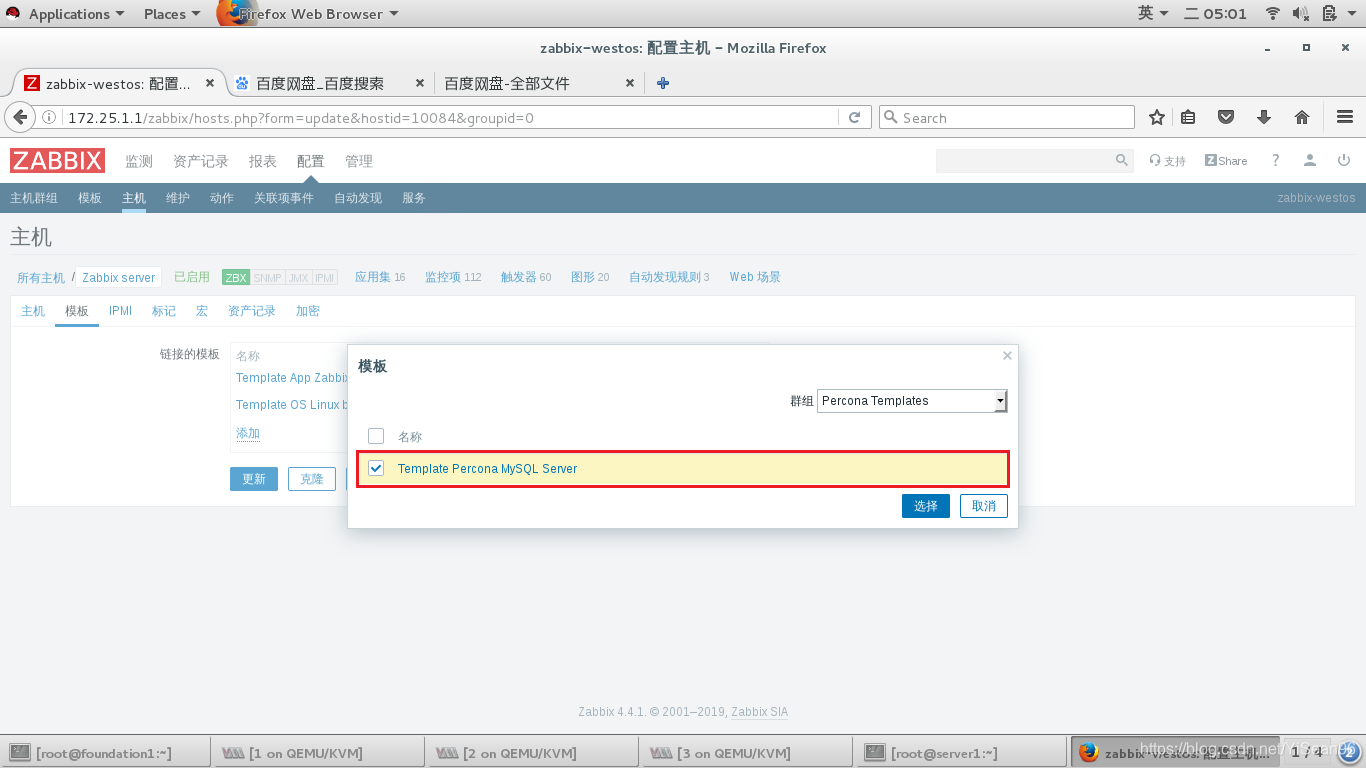Switch to host form 主机 tab
Screen dimensions: 1366x768
(x=33, y=311)
